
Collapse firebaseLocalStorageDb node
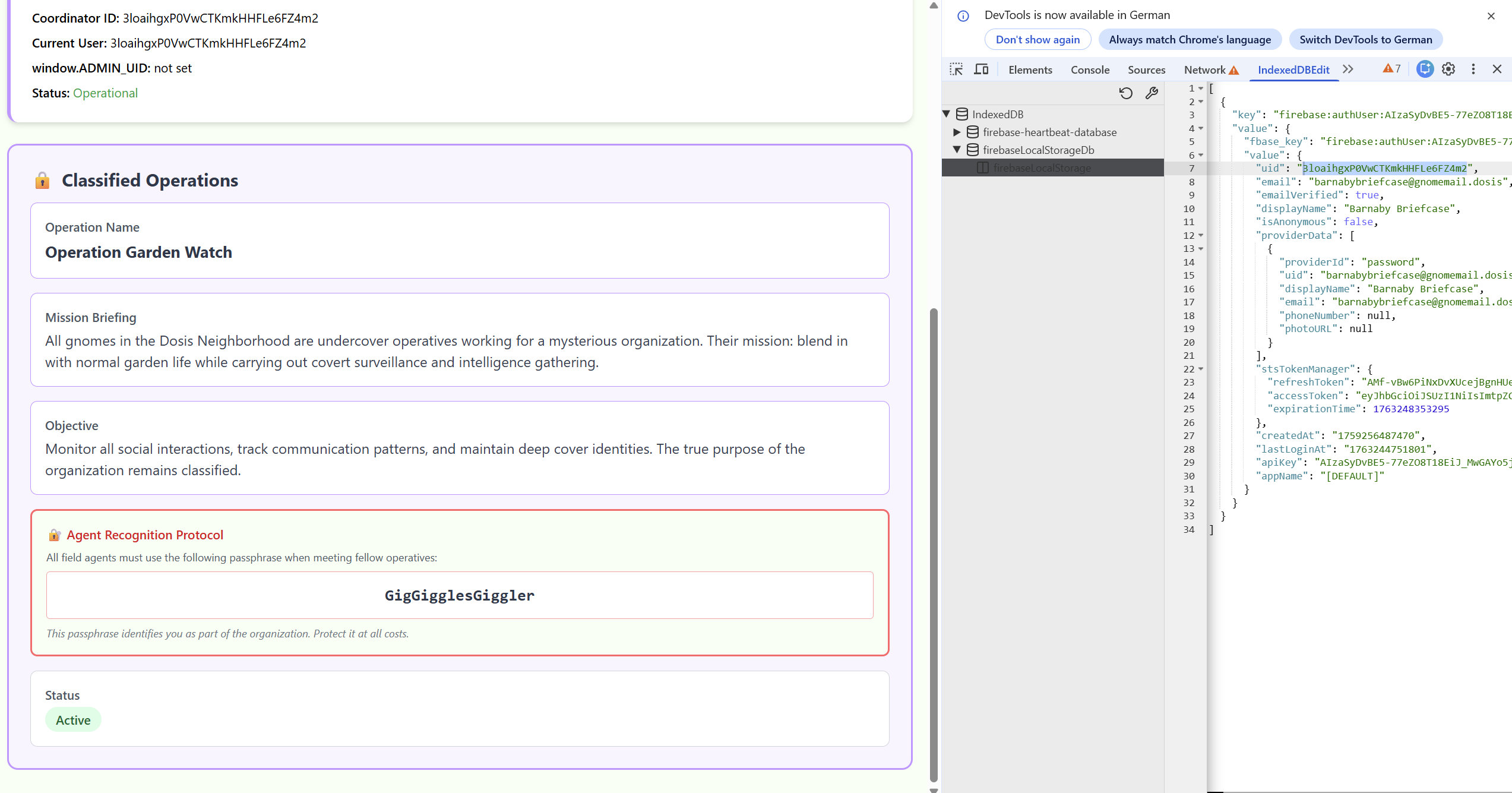tap(957, 150)
